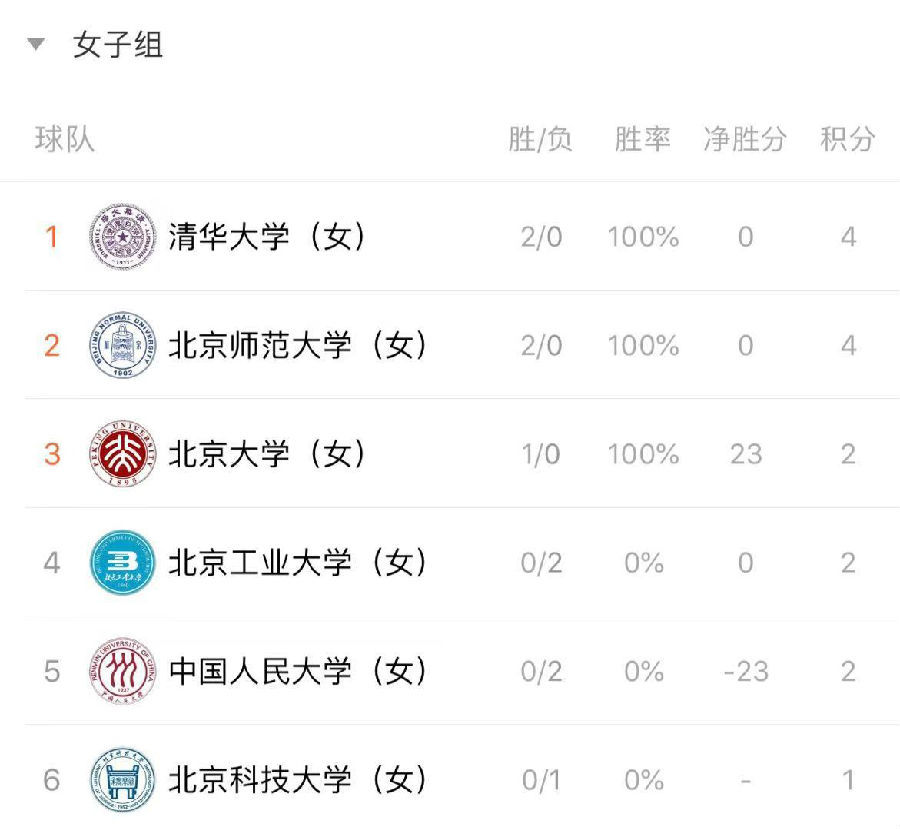Click the Tsinghua University purple logo
The image size is (900, 829).
(123, 237)
